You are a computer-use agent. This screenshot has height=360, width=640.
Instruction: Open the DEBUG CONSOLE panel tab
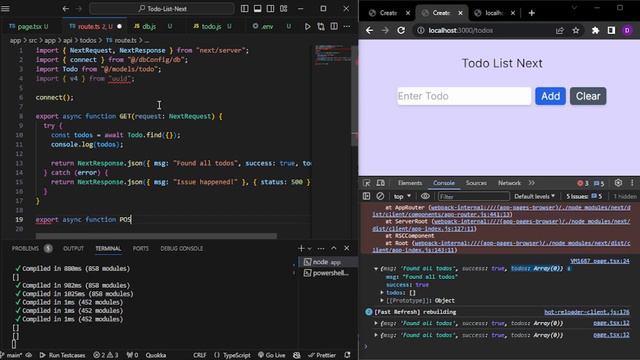[182, 248]
